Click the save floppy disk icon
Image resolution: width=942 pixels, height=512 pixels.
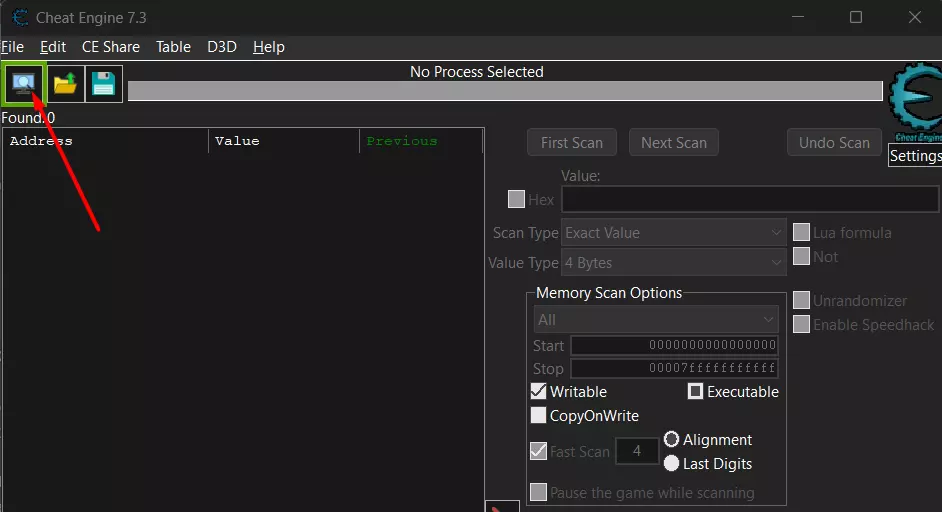tap(103, 84)
